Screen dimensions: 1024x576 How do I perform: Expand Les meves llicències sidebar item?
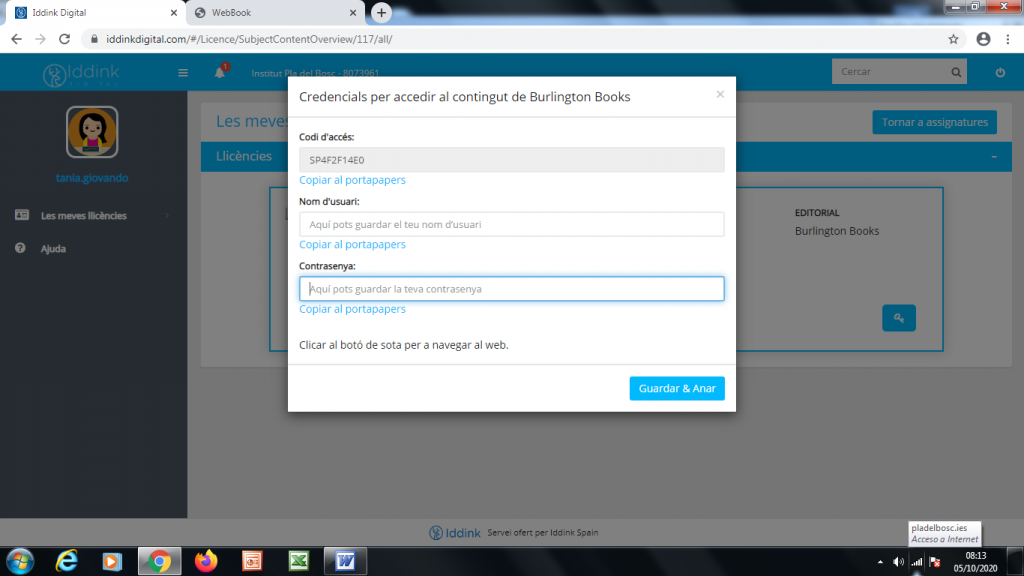point(84,215)
